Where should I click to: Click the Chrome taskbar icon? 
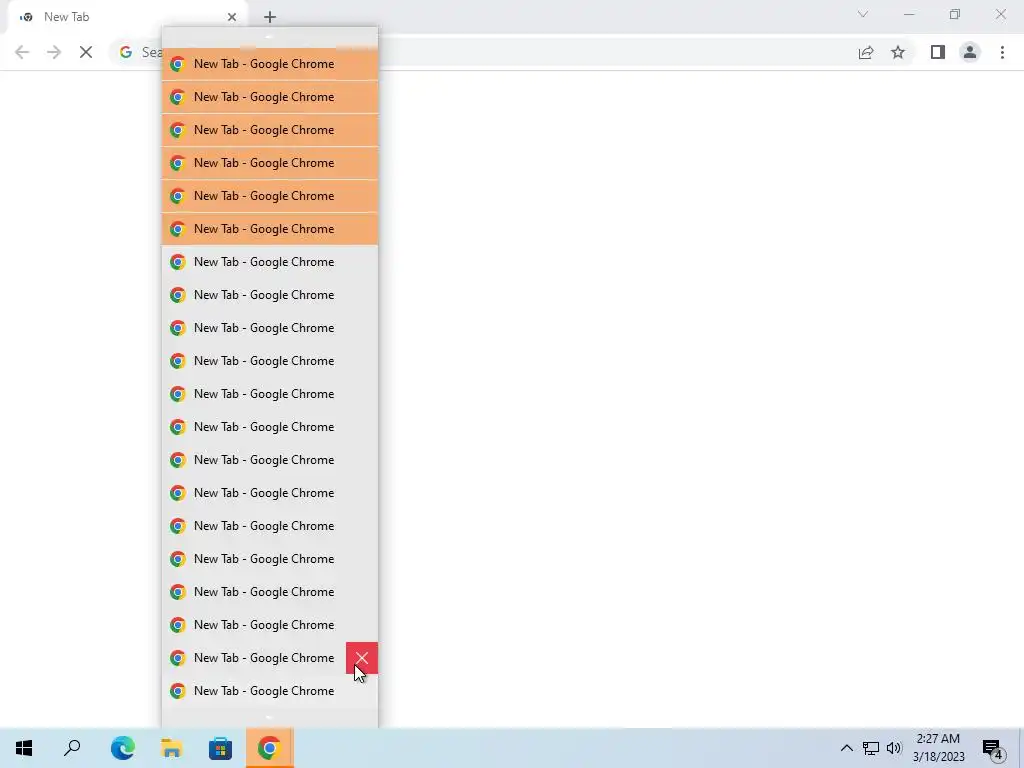click(x=269, y=748)
